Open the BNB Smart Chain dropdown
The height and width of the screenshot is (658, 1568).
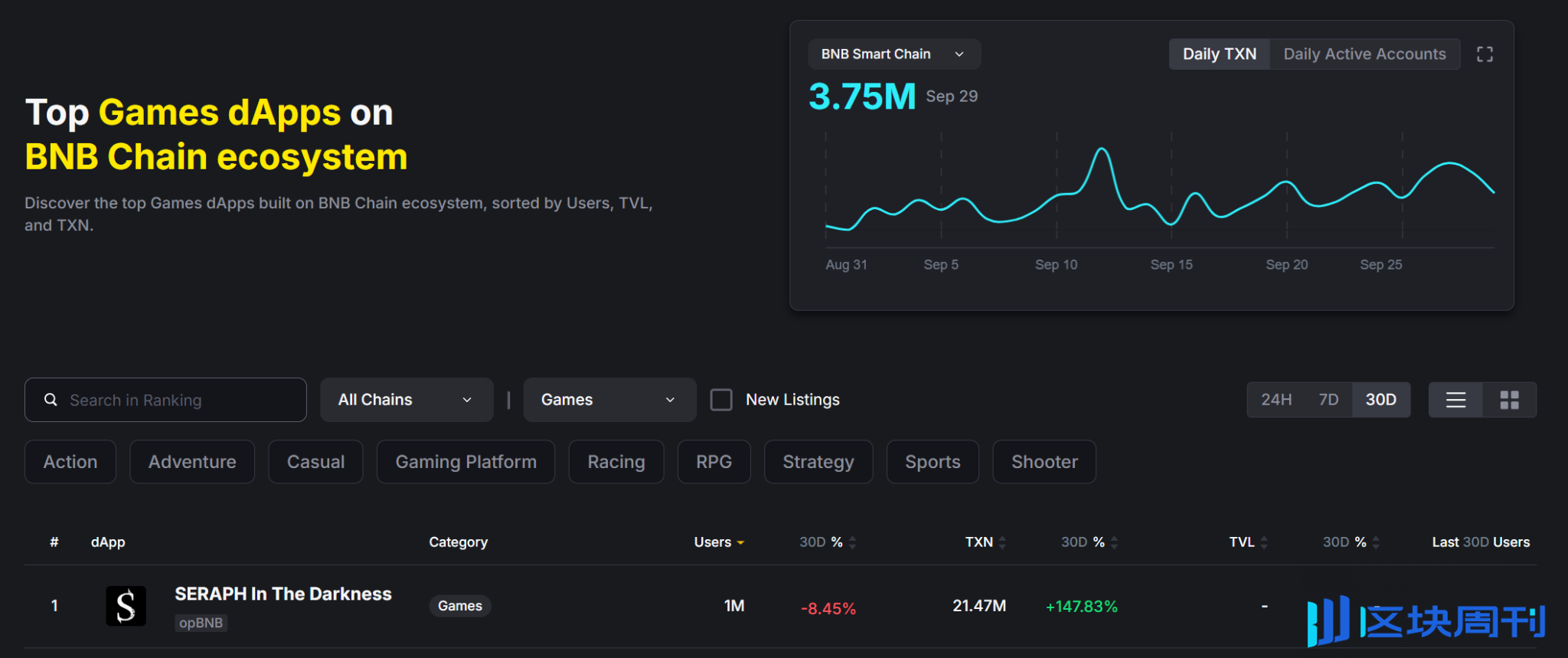894,54
